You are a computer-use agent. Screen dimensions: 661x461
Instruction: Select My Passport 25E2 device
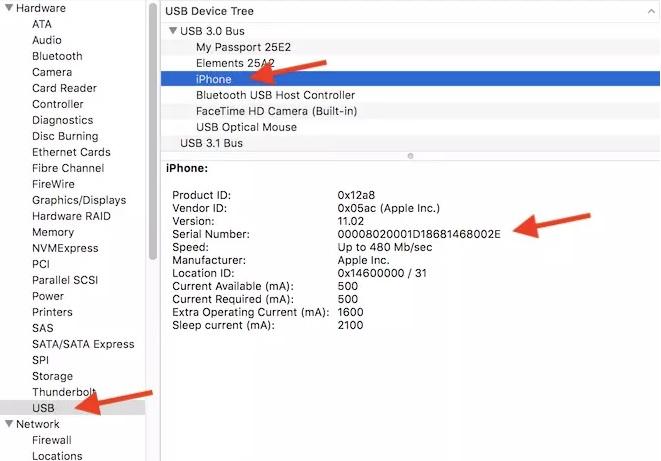410,47
